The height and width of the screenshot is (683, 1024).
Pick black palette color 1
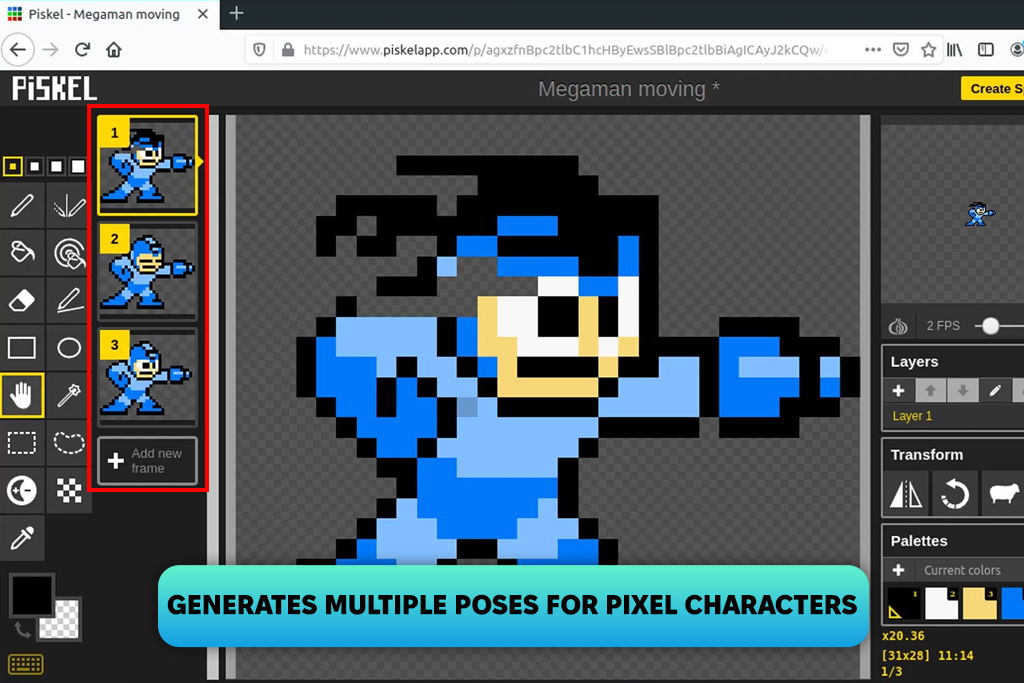click(x=904, y=603)
